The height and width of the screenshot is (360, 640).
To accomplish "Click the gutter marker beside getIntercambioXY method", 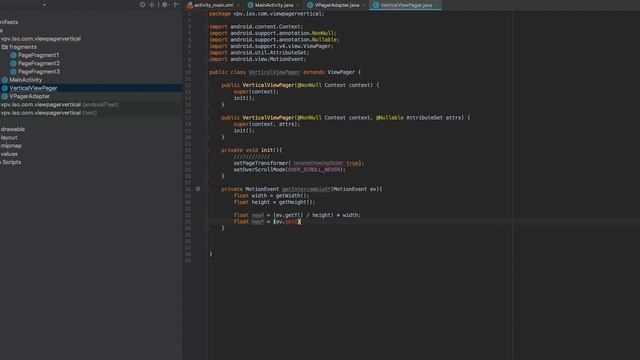I will point(198,189).
